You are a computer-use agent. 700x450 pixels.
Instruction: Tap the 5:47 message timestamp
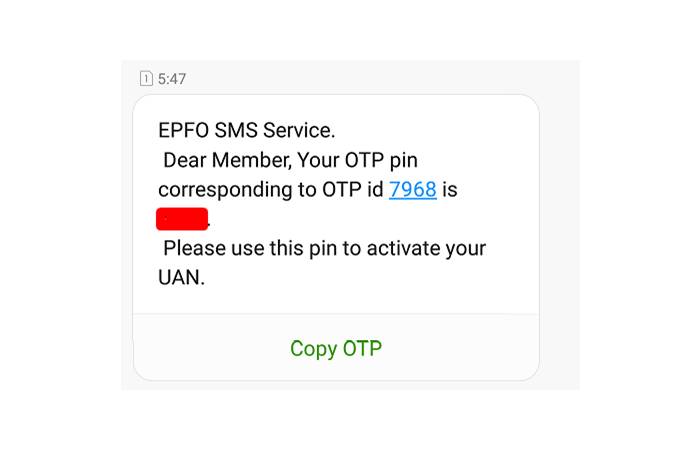(172, 79)
